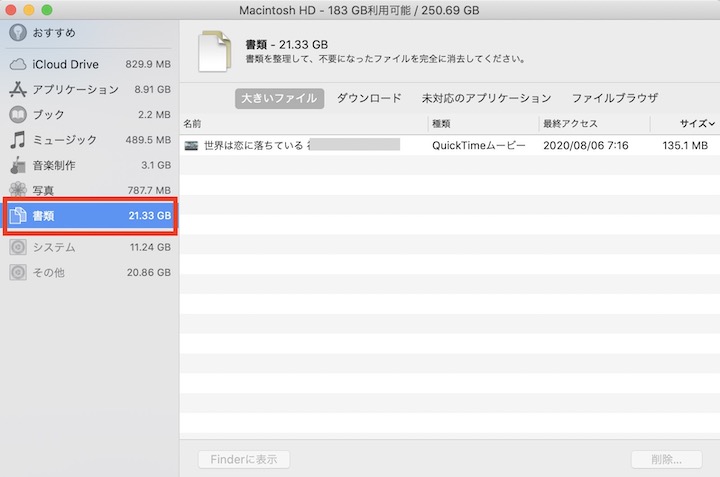The width and height of the screenshot is (720, 477).
Task: Click the 829.9 MB iCloud Drive size
Action: [148, 64]
